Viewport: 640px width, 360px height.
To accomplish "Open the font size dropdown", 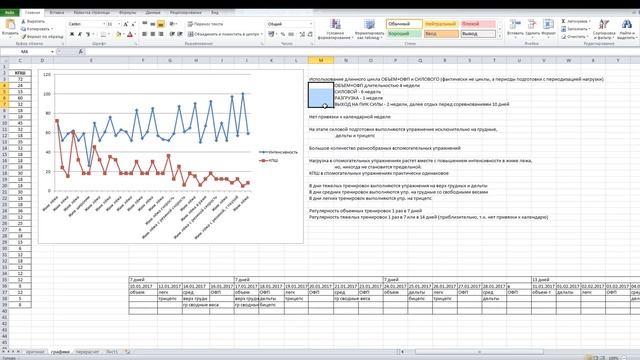I will coord(119,24).
